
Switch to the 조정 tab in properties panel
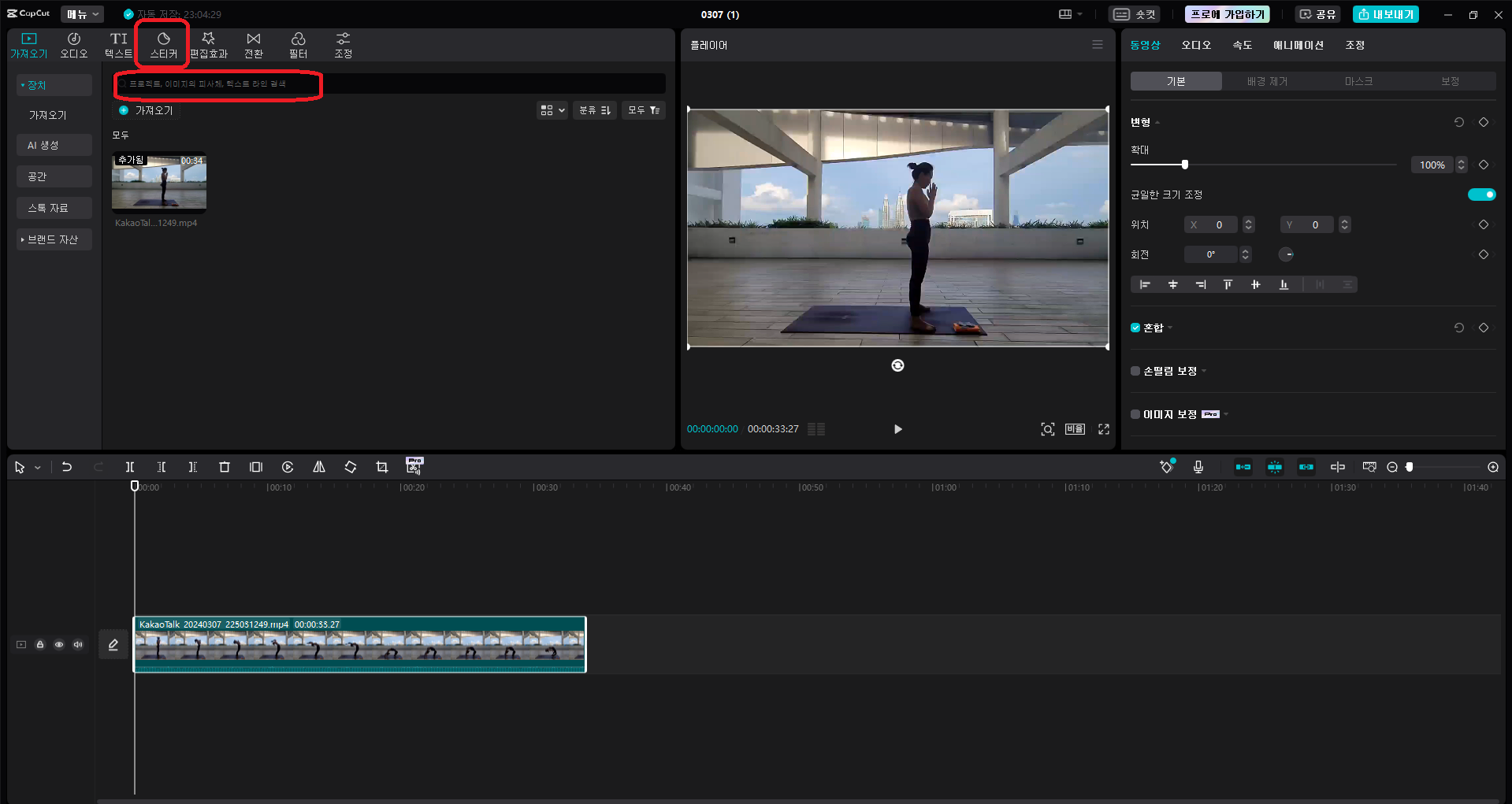click(x=1355, y=45)
